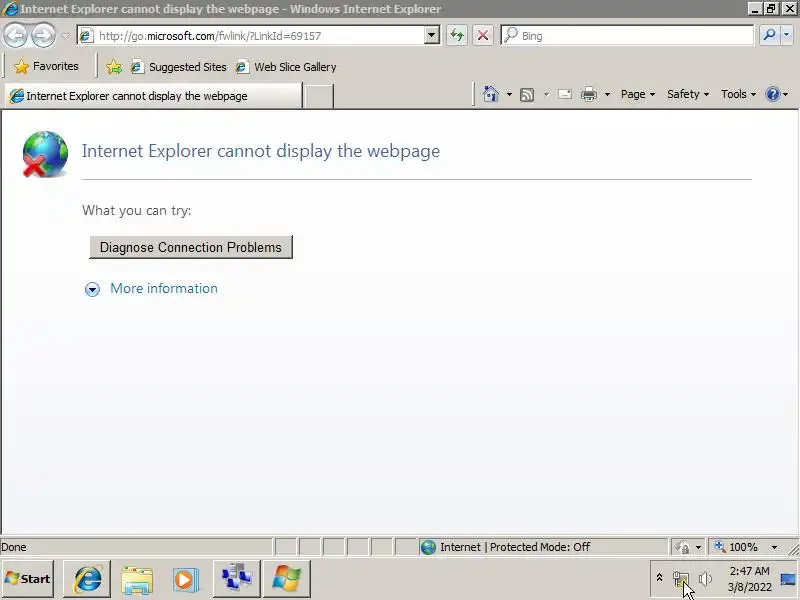Click the globe error icon on page
Screen dimensions: 800x600
45,154
